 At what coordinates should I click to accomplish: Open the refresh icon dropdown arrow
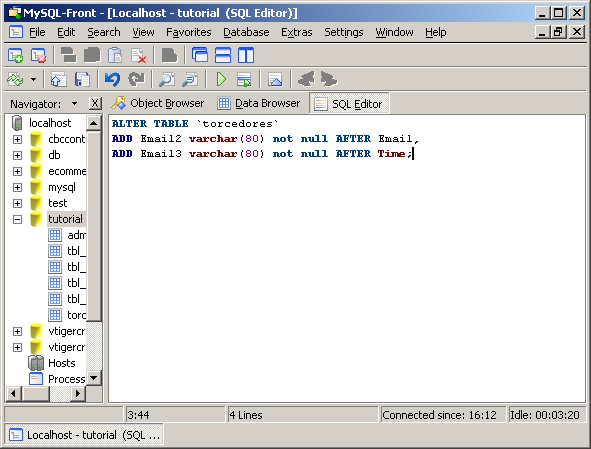(34, 80)
